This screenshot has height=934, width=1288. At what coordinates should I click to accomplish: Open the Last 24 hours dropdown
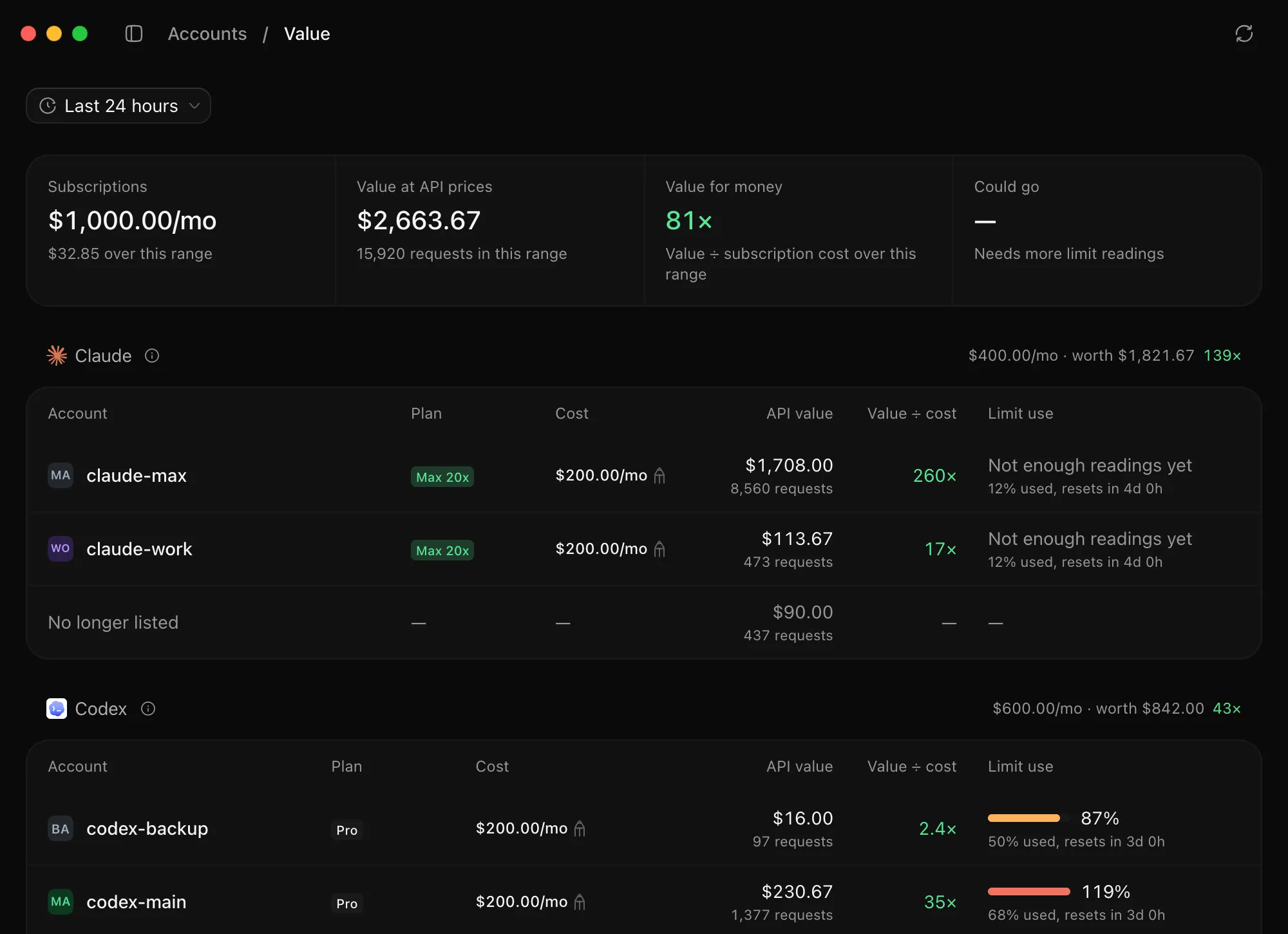[118, 106]
